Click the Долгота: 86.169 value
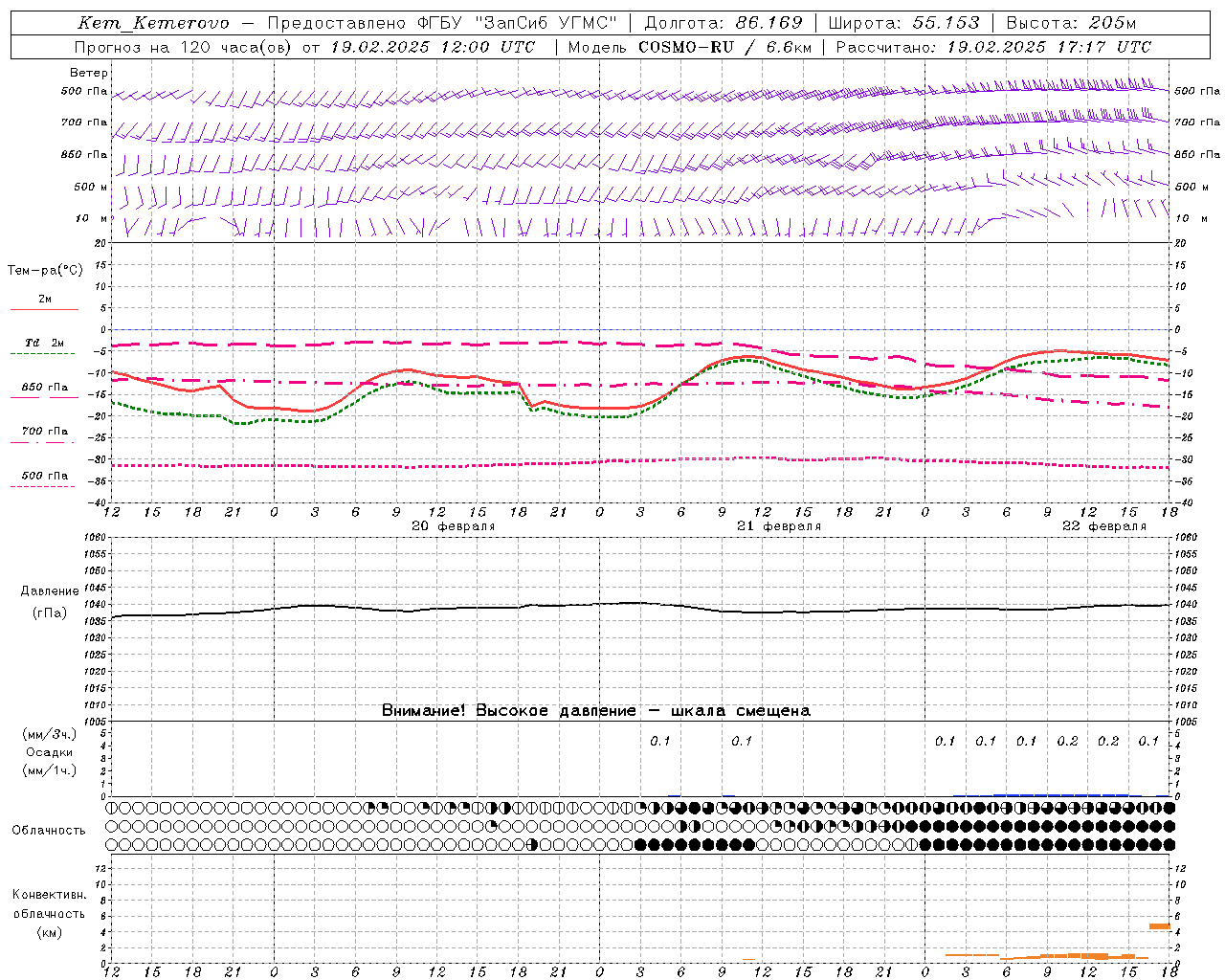Screen dimensions: 1225x980 (x=724, y=23)
